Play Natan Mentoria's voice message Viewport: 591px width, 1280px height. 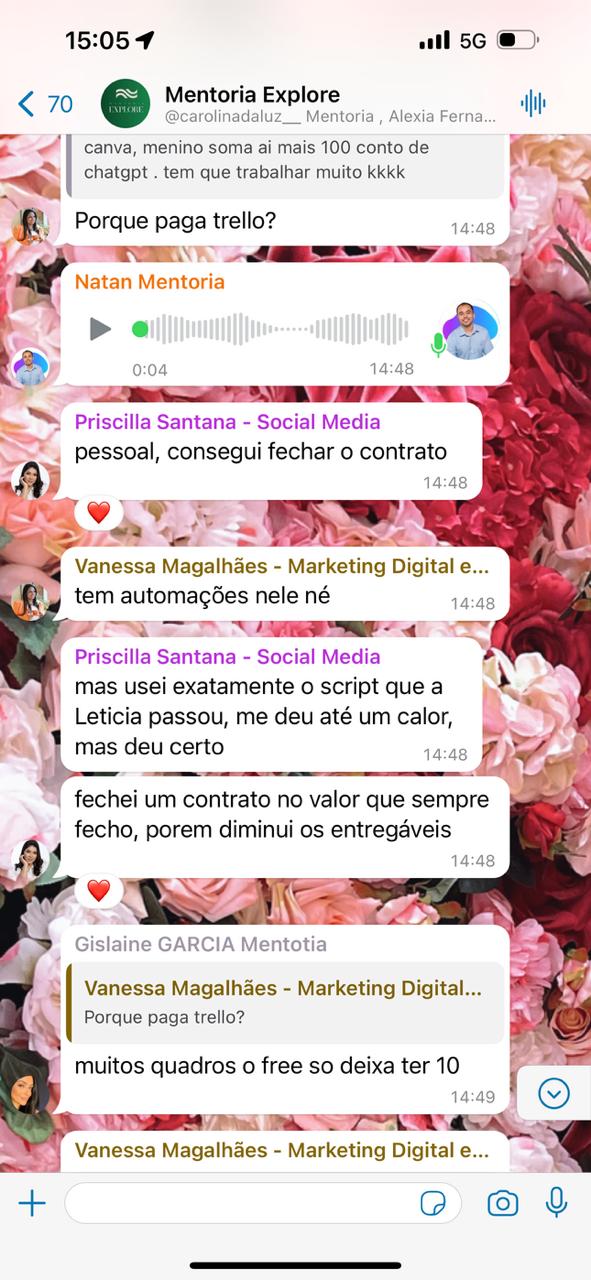(x=100, y=328)
